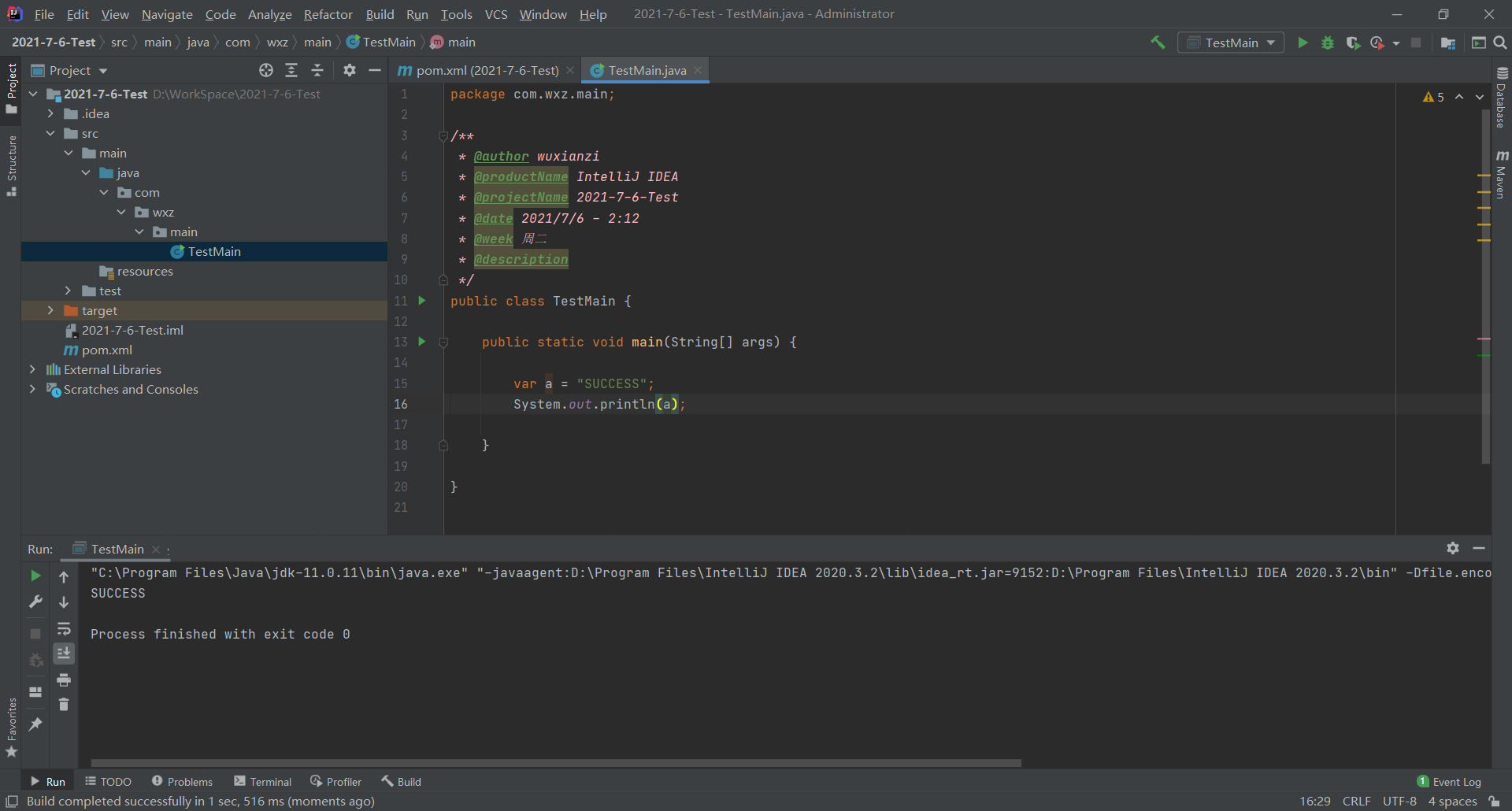Toggle the Favorites side tool window
The width and height of the screenshot is (1512, 811).
(x=11, y=728)
